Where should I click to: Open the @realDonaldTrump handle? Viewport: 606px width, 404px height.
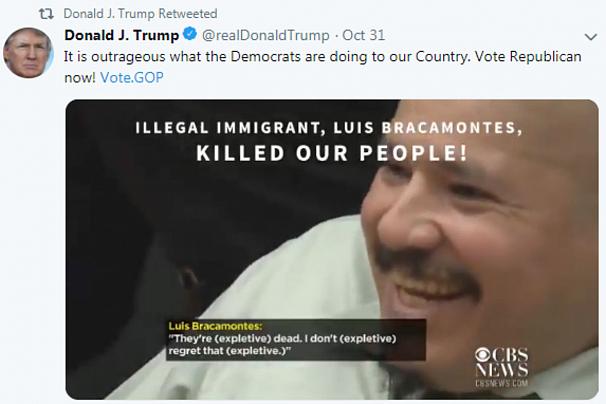coord(266,35)
